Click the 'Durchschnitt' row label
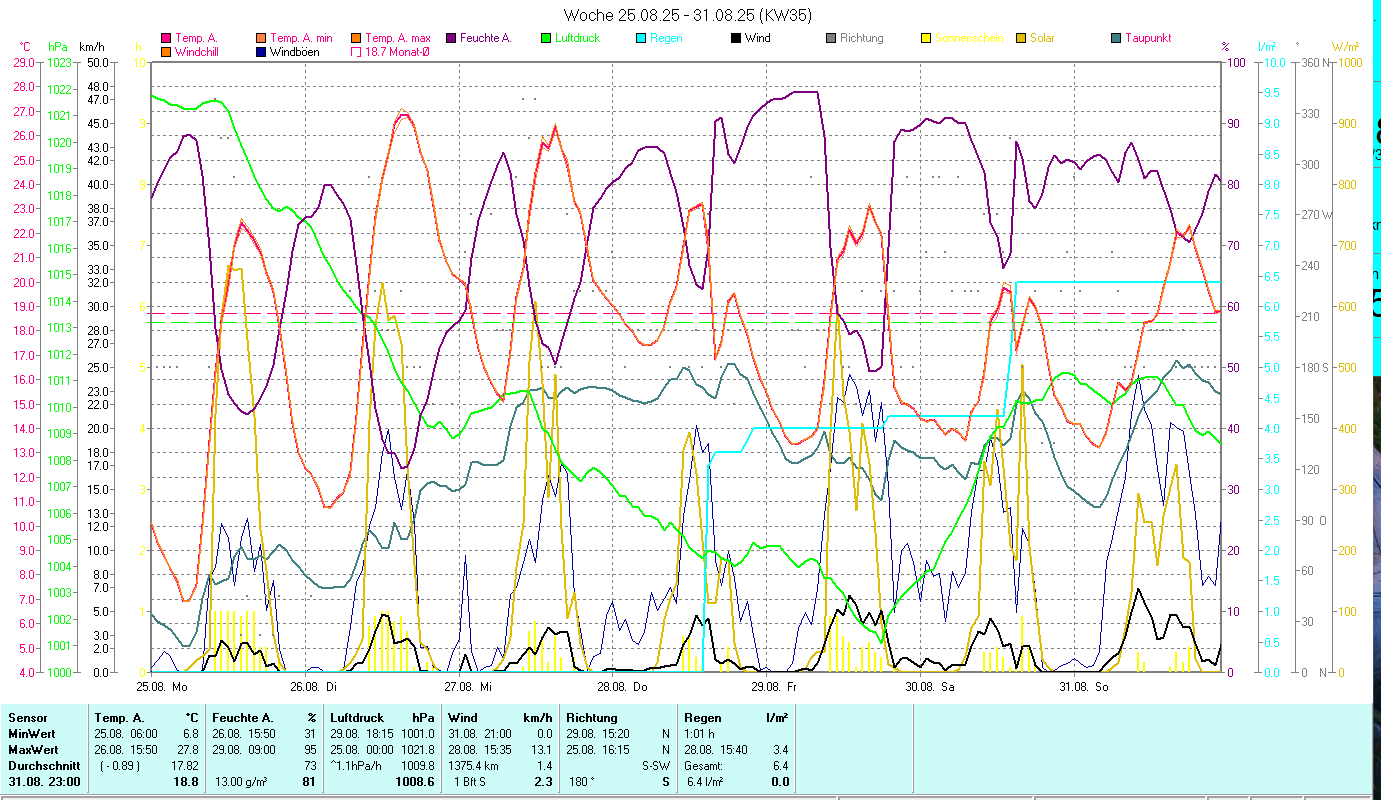This screenshot has height=800, width=1381. tap(42, 765)
